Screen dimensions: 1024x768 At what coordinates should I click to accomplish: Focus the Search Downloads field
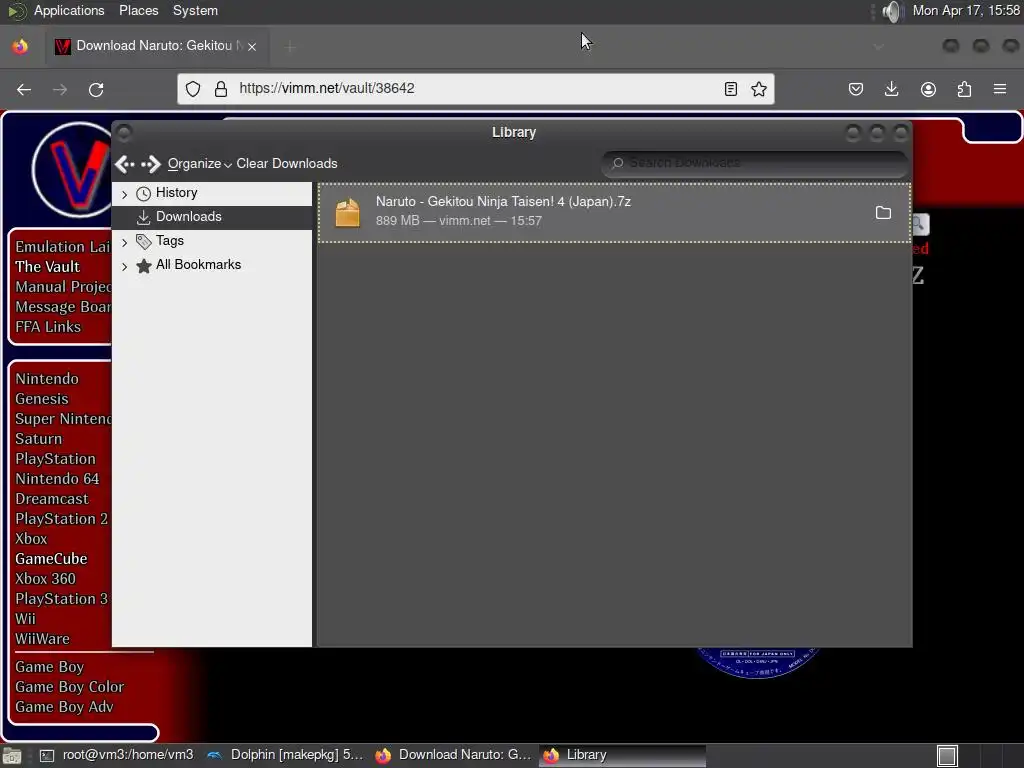[754, 163]
